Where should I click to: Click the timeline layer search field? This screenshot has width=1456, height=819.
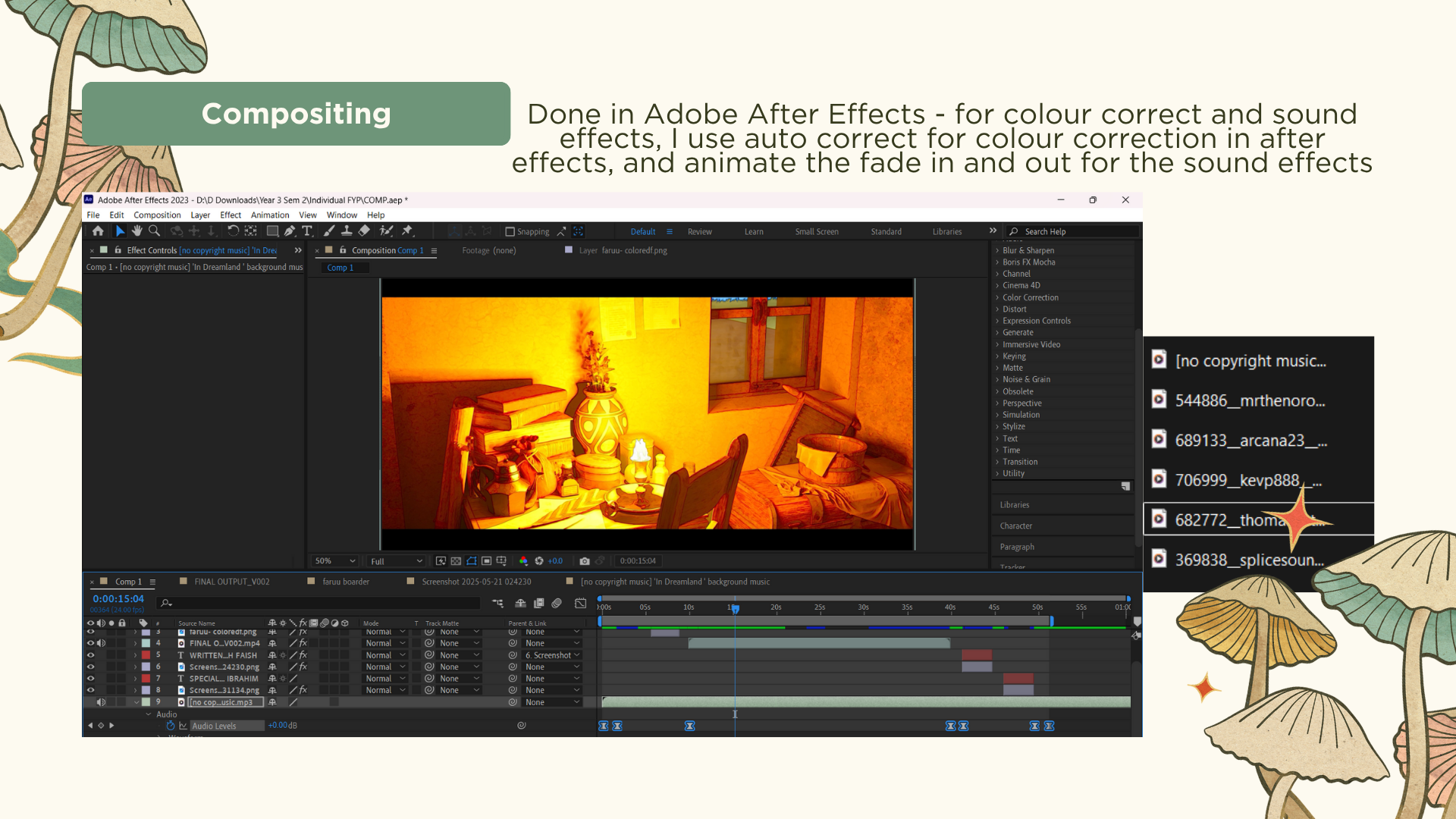click(318, 604)
